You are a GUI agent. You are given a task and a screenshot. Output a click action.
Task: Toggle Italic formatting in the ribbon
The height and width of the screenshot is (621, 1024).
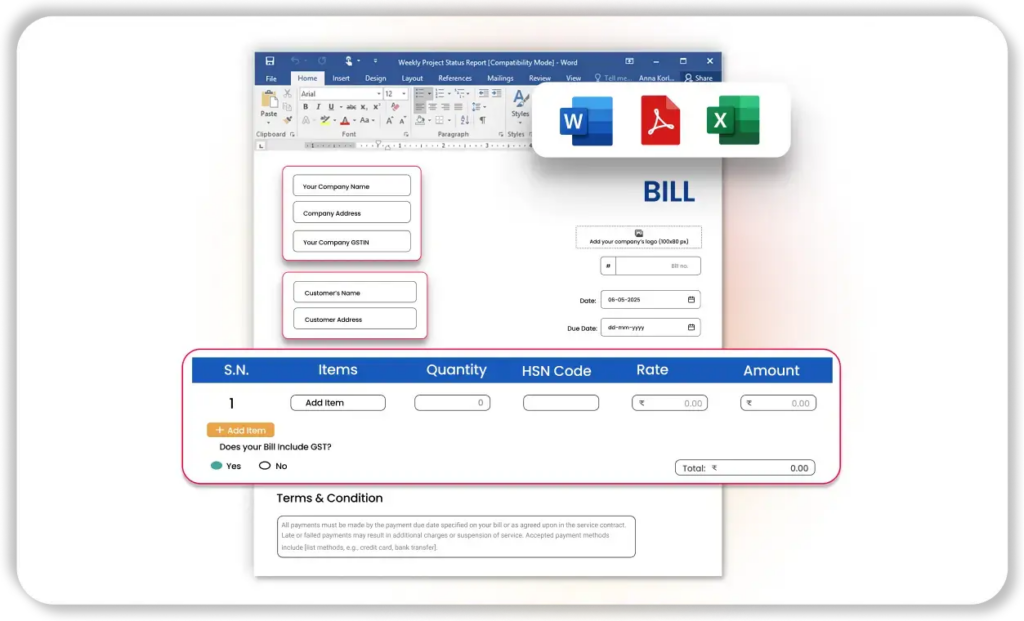coord(318,107)
